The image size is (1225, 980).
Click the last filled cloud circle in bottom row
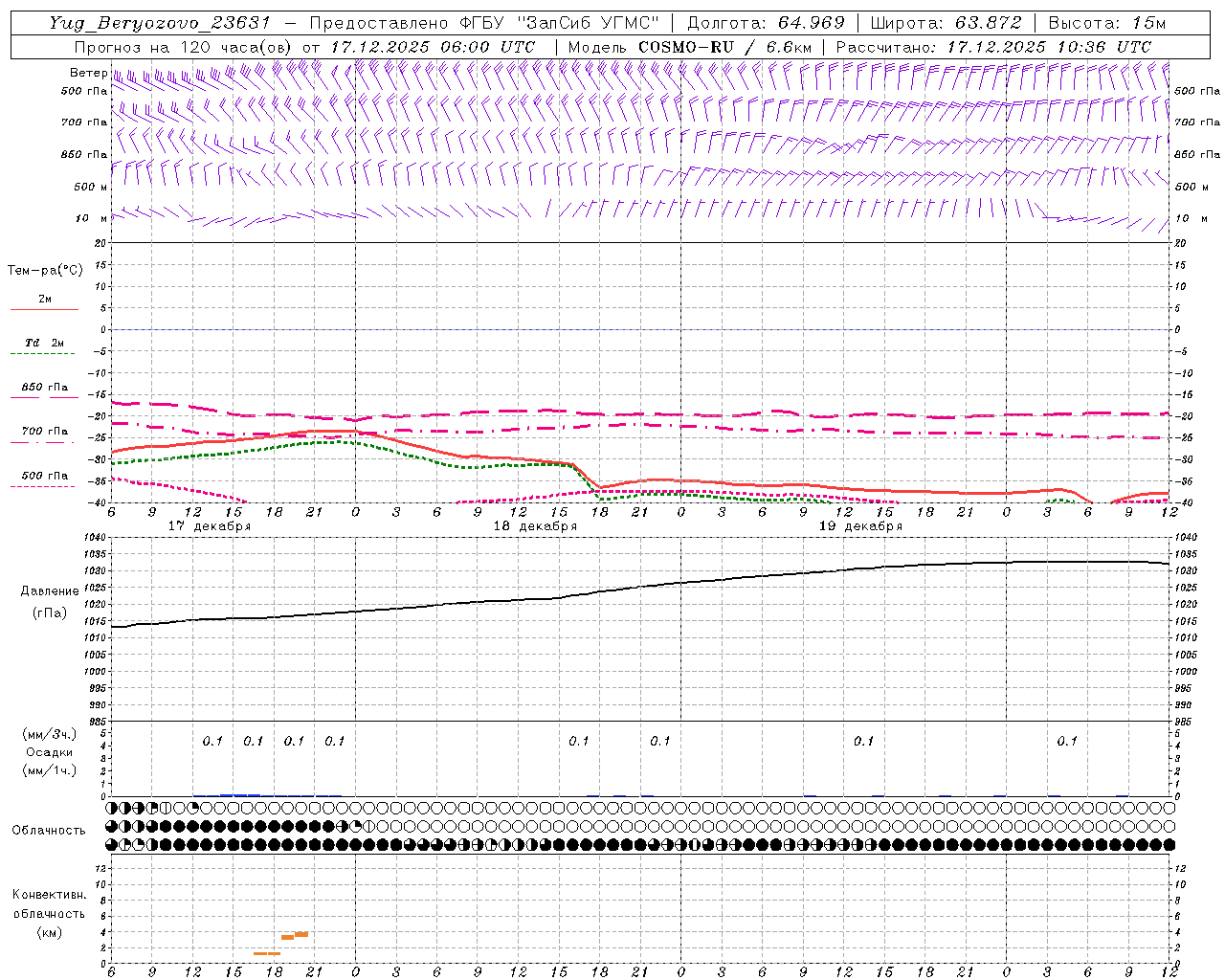click(1169, 845)
